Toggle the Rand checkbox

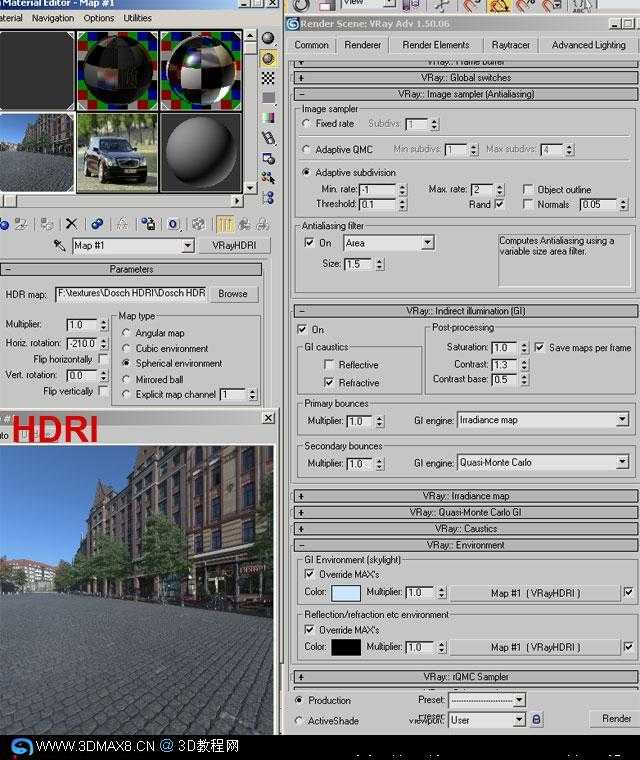pos(499,204)
